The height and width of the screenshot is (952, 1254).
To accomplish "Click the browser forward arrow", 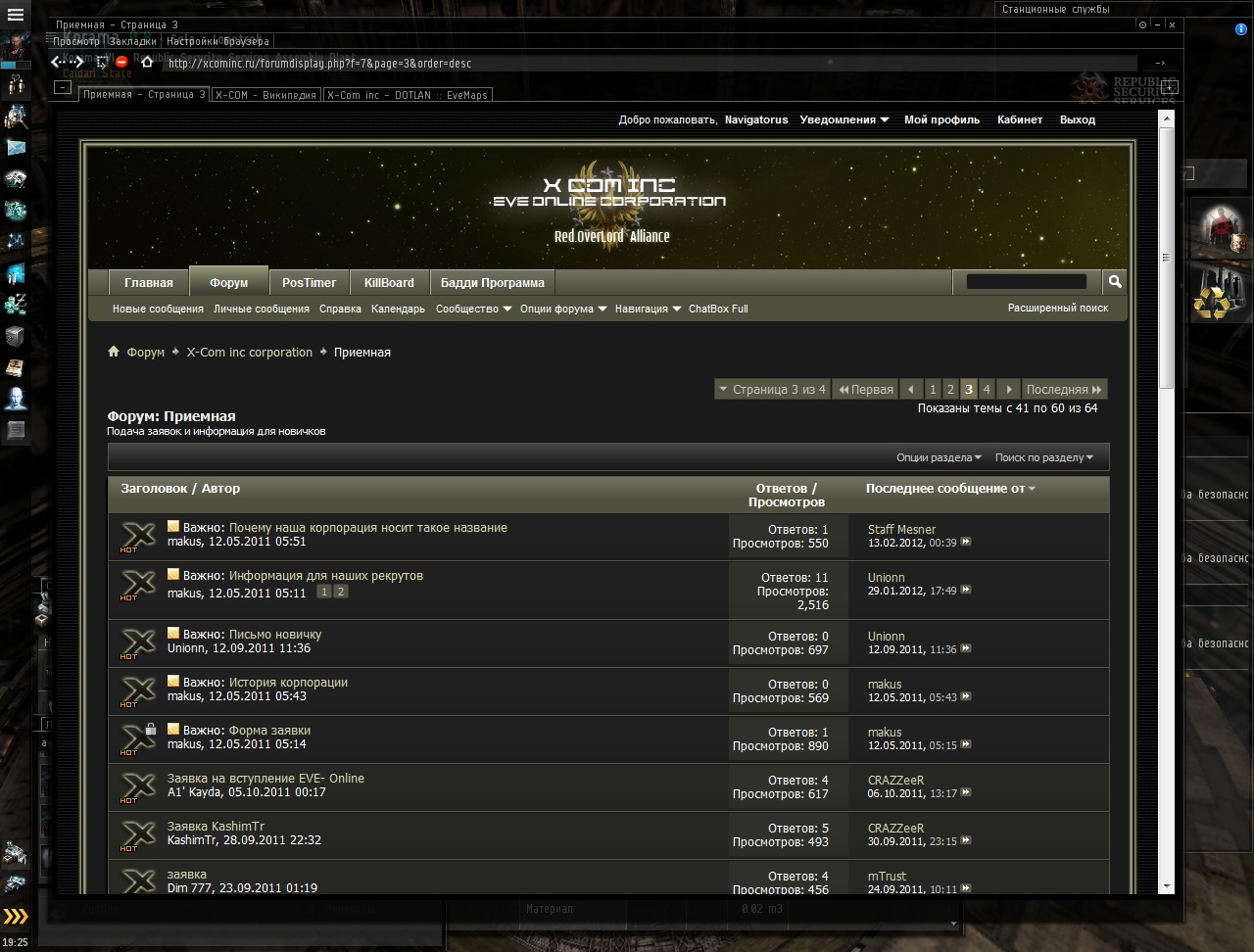I will click(x=77, y=62).
